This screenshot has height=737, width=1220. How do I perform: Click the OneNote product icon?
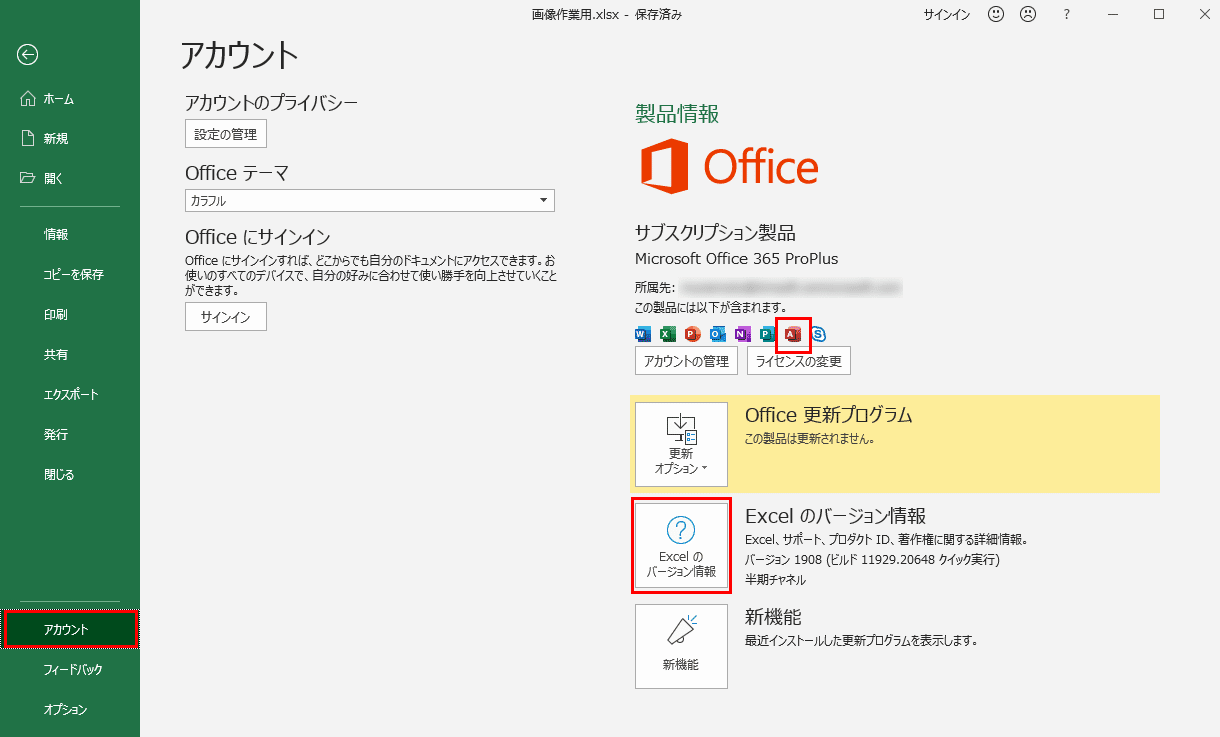(743, 334)
